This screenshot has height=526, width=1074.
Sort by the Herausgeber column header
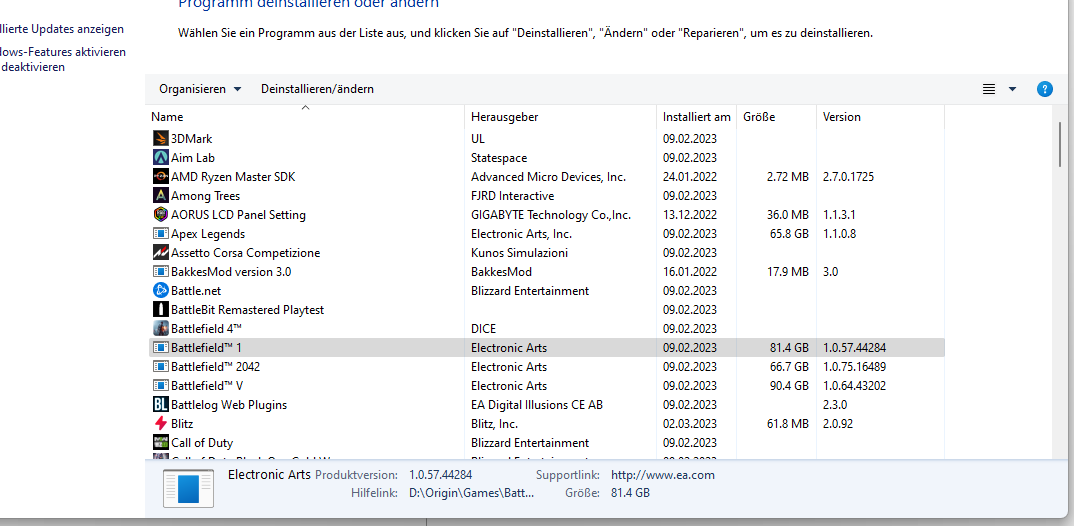tap(560, 117)
